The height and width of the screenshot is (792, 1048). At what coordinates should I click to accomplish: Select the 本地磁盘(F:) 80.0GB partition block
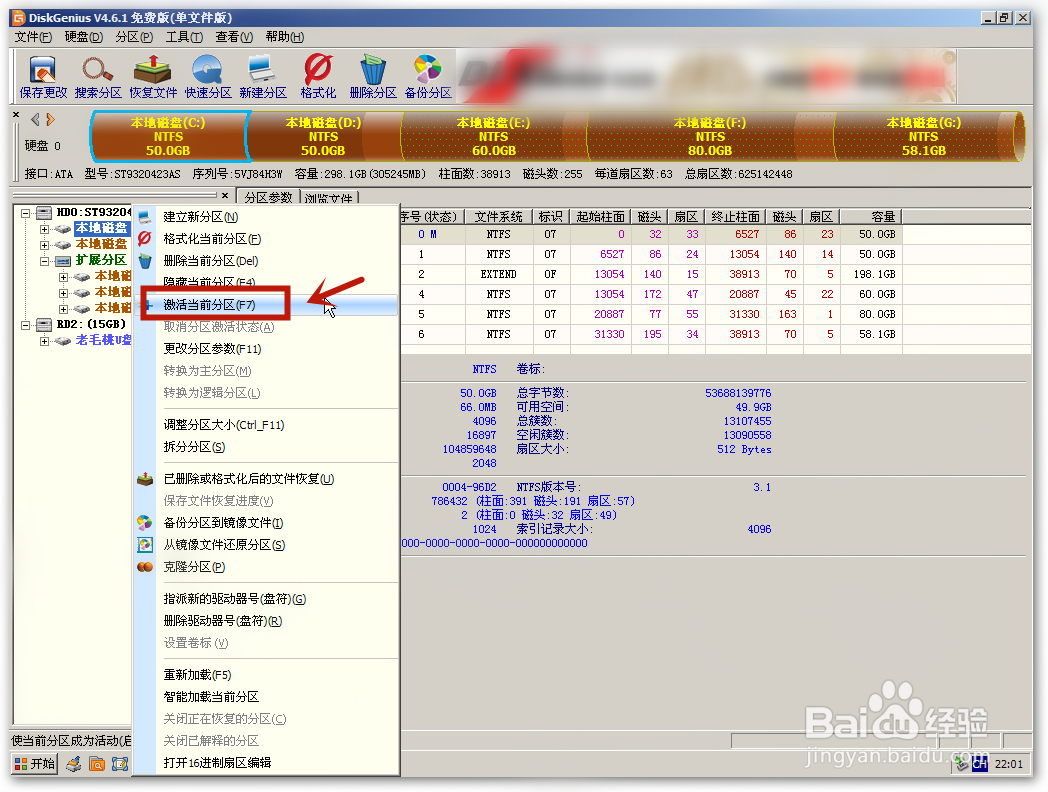(710, 136)
